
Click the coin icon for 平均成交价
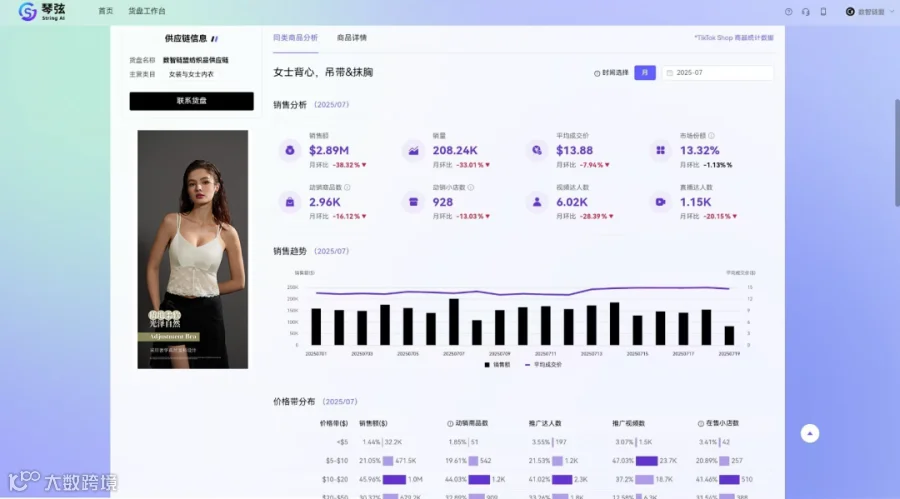click(x=537, y=150)
